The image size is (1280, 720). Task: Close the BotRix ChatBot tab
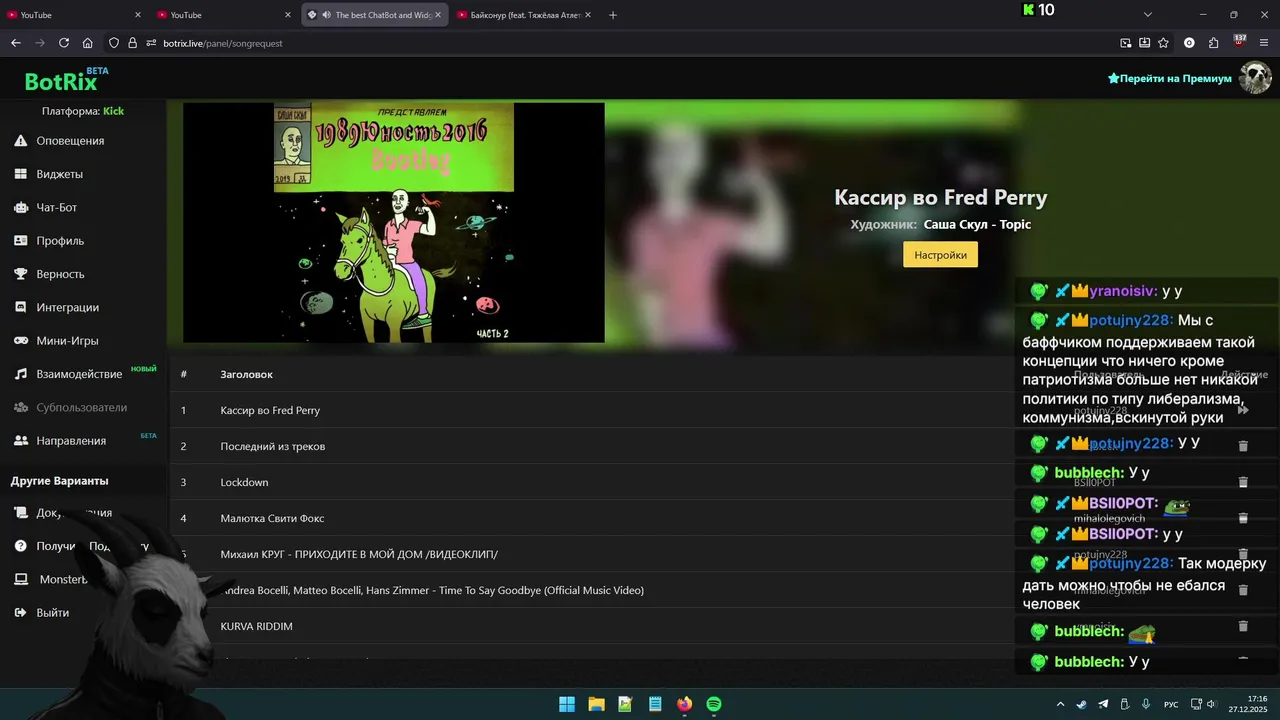pyautogui.click(x=438, y=15)
